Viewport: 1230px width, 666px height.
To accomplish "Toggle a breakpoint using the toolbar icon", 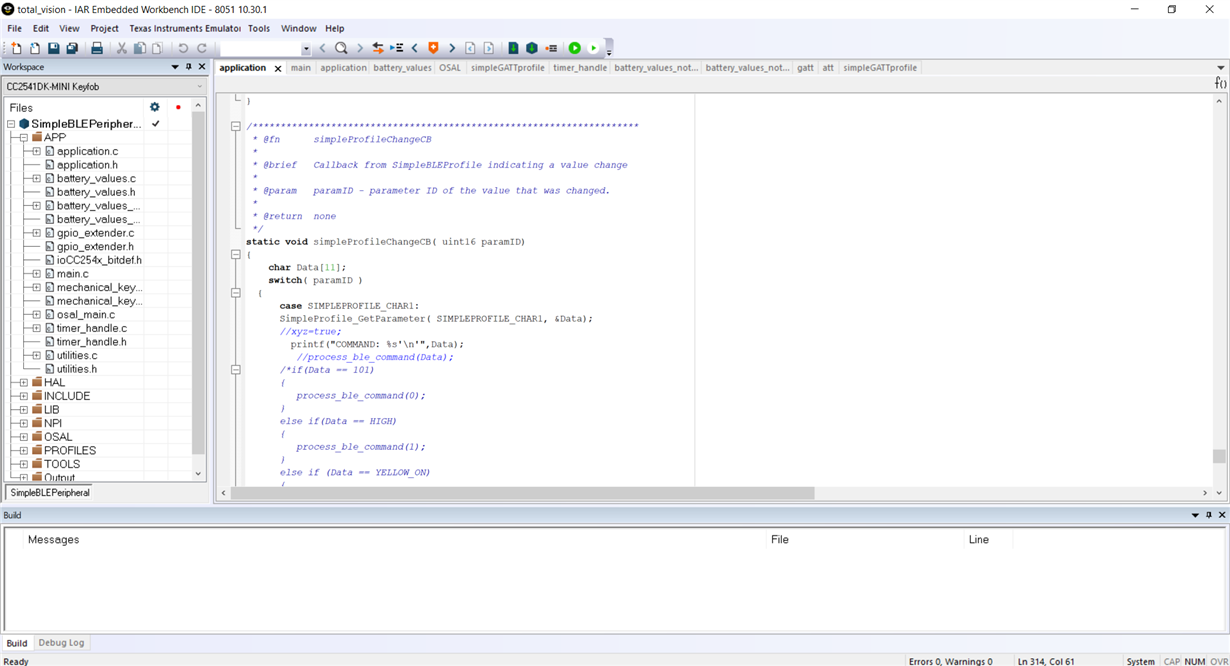I will click(x=551, y=48).
